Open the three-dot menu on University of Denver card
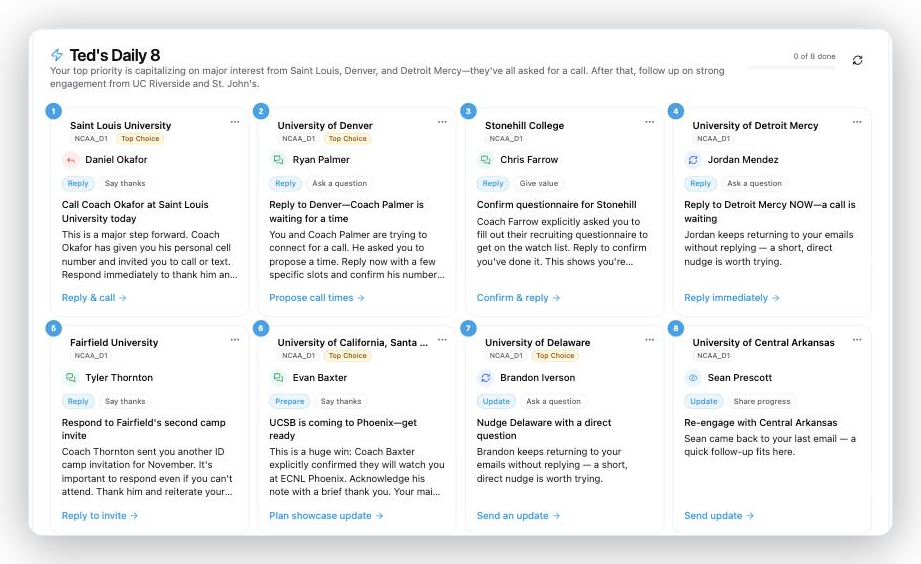Screen dimensions: 921x564 click(442, 122)
